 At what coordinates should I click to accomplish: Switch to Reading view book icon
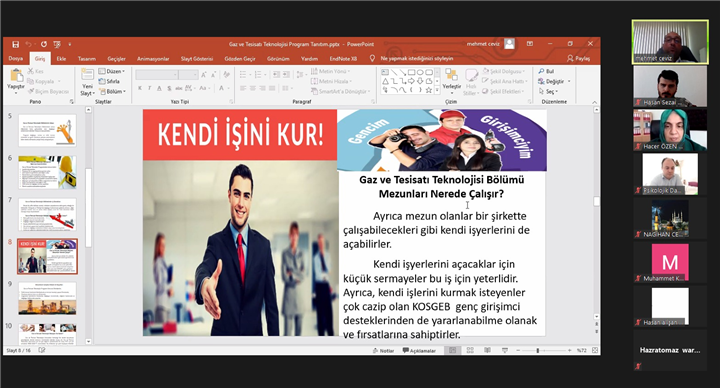[487, 350]
